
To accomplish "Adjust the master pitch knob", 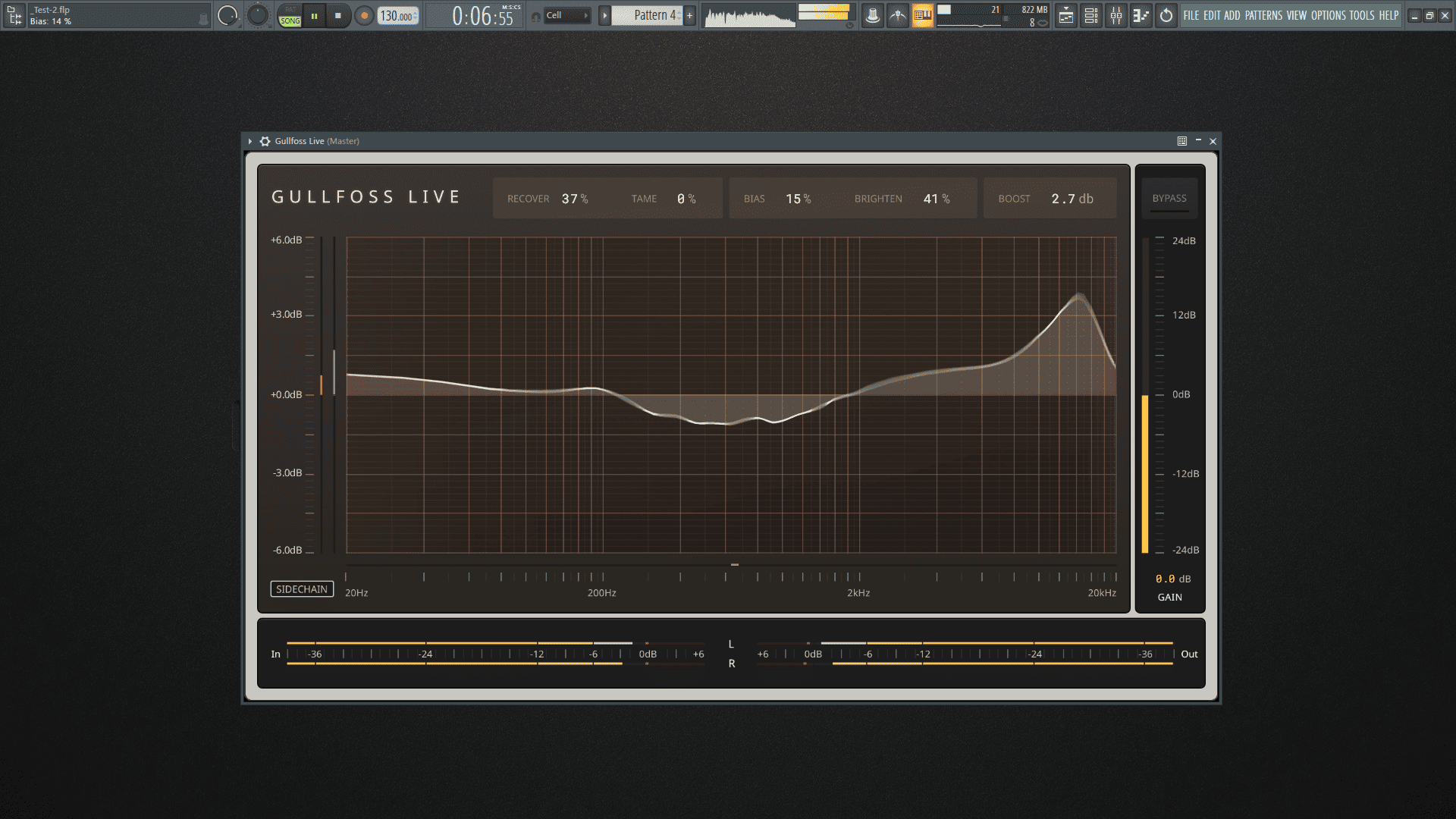I will coord(258,15).
